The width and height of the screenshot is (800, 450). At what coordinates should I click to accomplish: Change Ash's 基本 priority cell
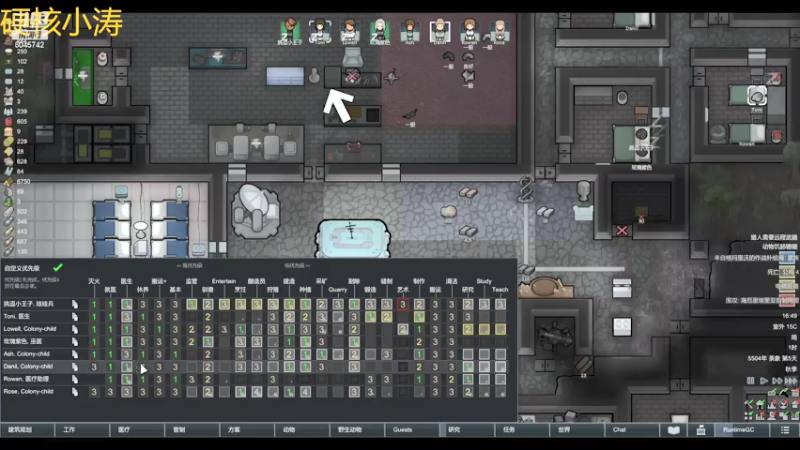click(x=175, y=354)
